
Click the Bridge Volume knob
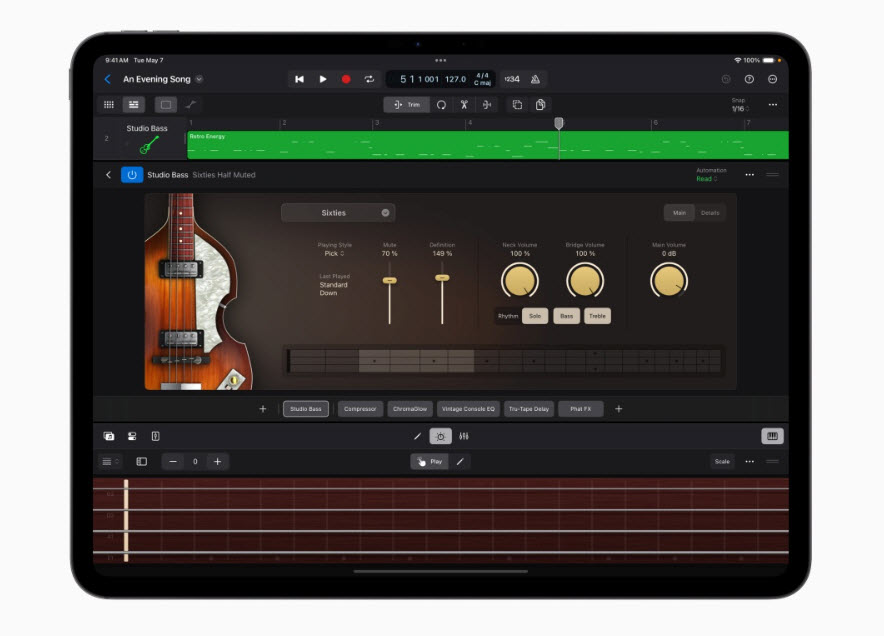(x=585, y=281)
